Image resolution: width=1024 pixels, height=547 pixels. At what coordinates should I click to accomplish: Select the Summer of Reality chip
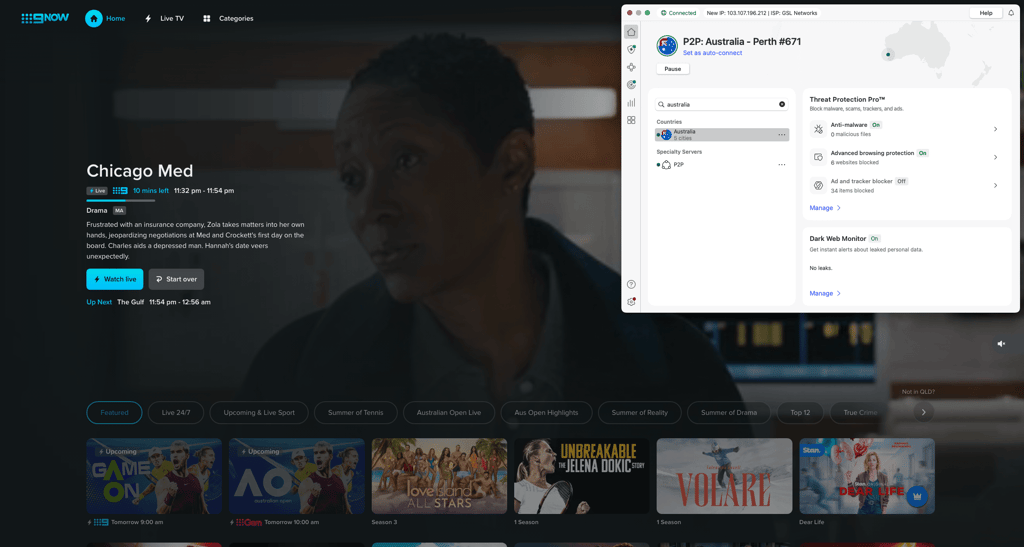point(639,413)
